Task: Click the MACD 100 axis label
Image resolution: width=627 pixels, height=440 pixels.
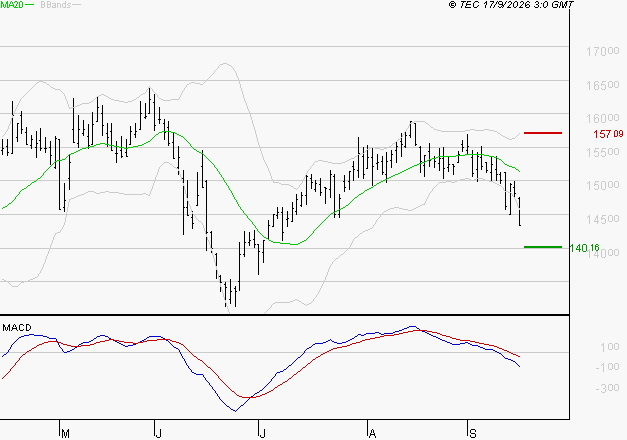Action: 610,347
